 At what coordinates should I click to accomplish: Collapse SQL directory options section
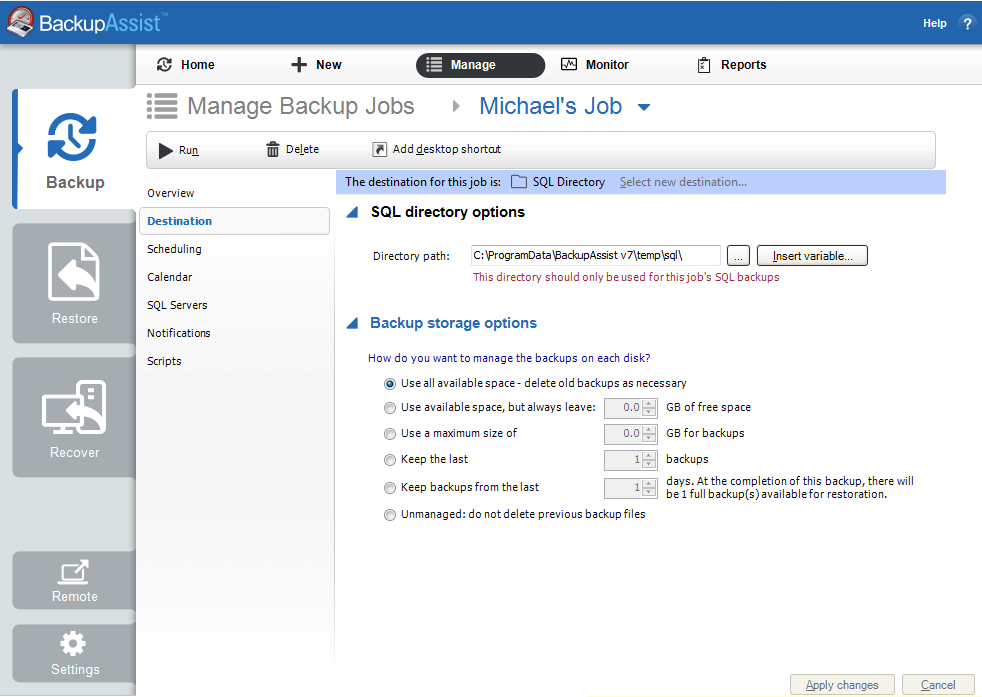tap(353, 212)
